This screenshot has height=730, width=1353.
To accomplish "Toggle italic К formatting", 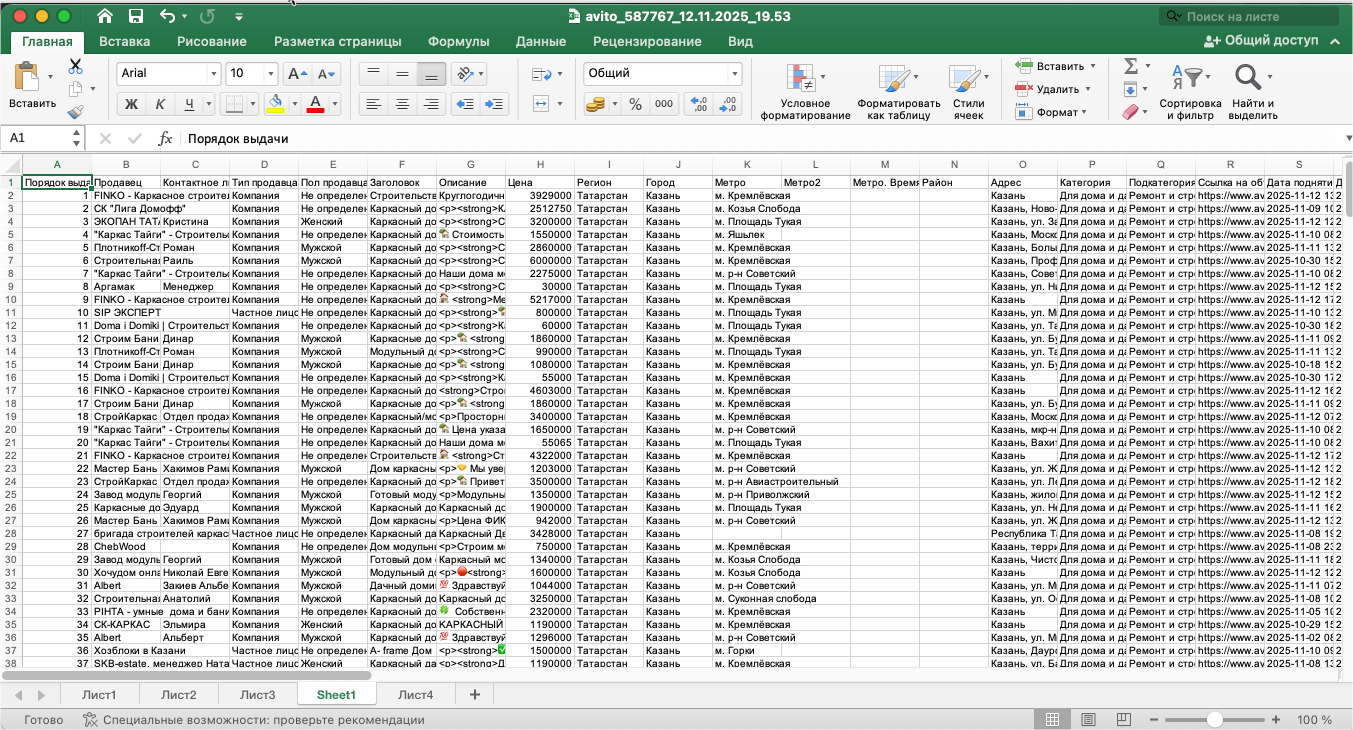I will coord(160,104).
